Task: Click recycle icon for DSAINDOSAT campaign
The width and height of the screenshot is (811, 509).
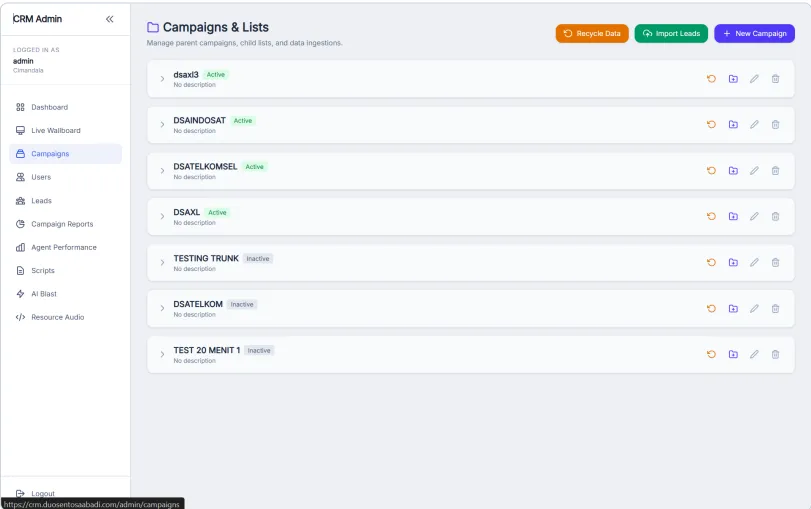Action: click(x=711, y=125)
